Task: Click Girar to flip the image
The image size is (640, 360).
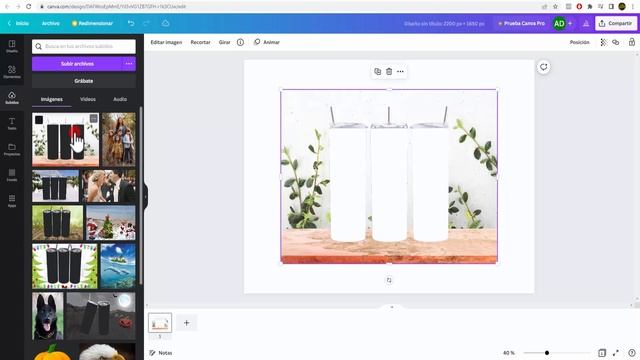Action: coord(224,42)
